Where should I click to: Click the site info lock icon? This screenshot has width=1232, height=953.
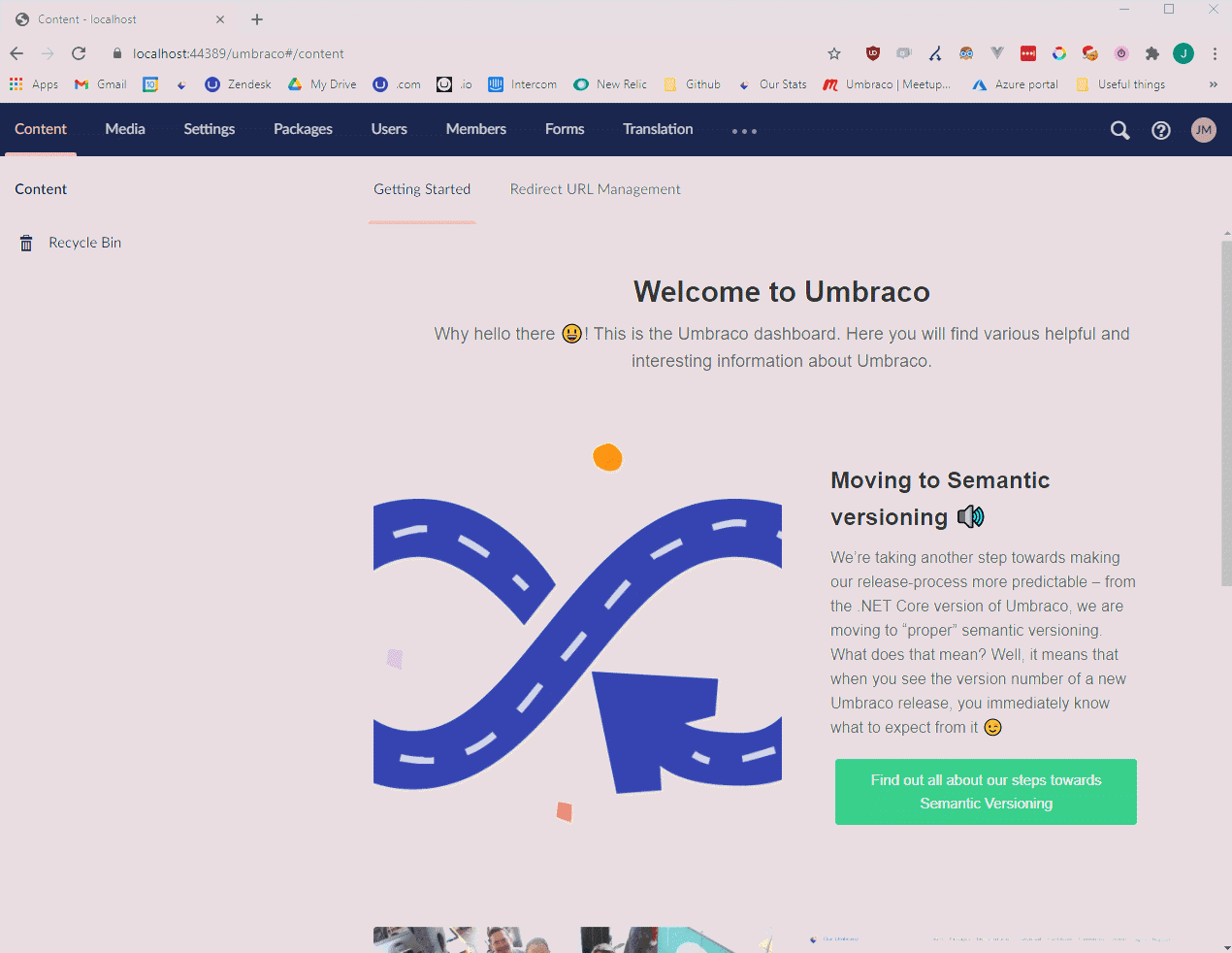(117, 53)
